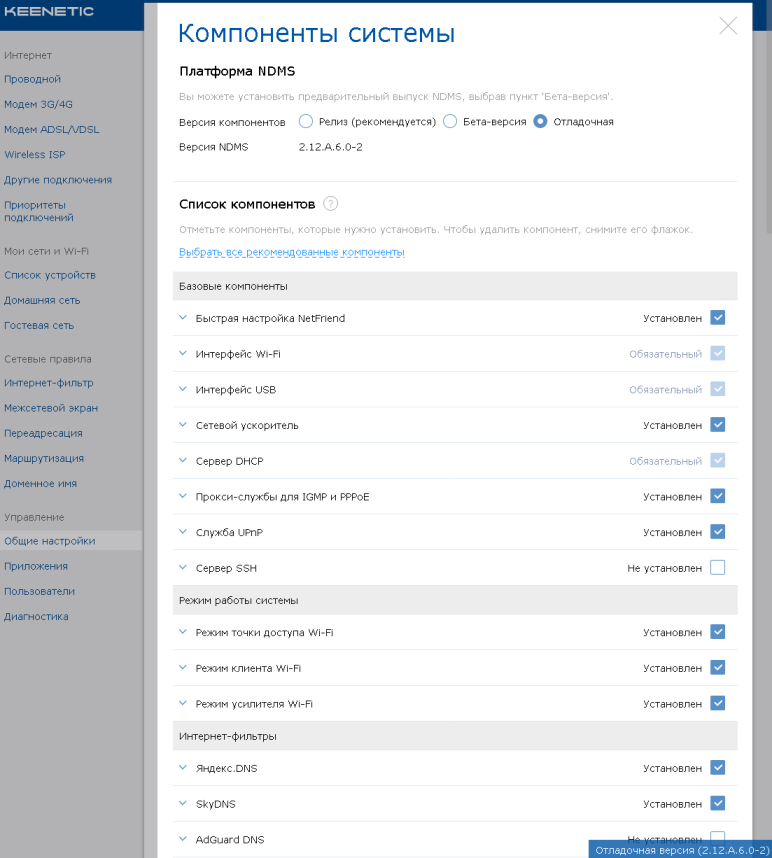The width and height of the screenshot is (772, 858).
Task: Click the help icon next to Список компонентов
Action: [x=330, y=204]
